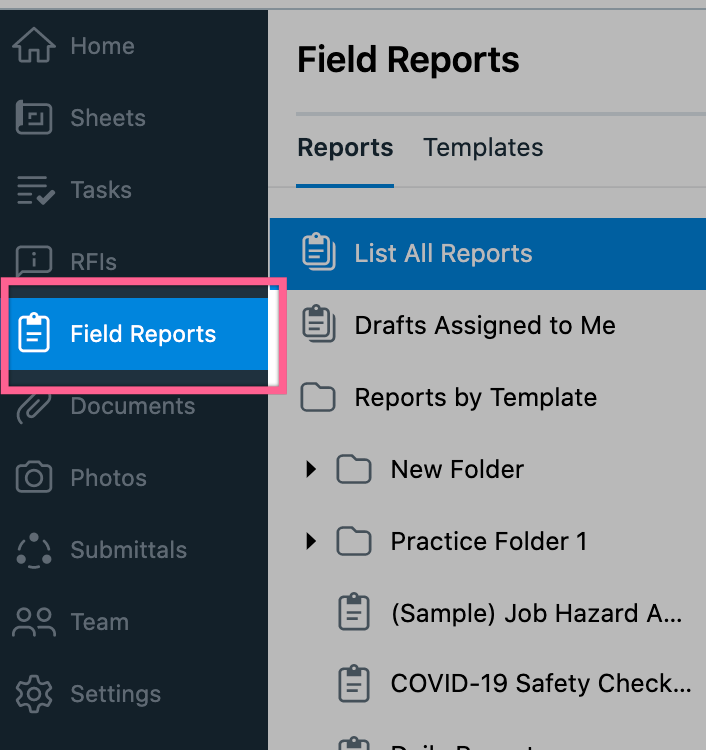Click the COVID-19 Safety Check clipboard icon

(x=354, y=683)
